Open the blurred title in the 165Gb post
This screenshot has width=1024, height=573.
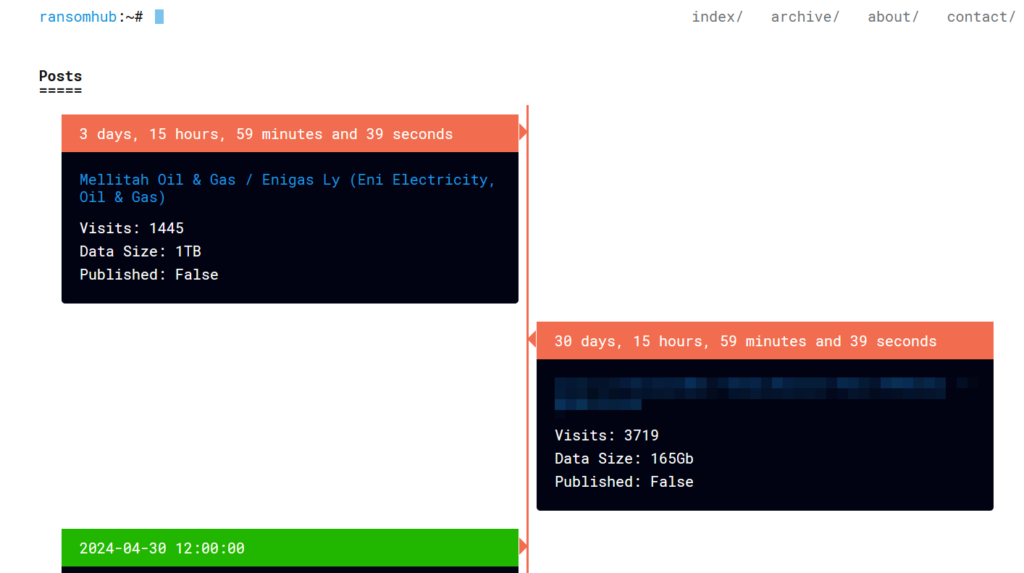tap(750, 392)
